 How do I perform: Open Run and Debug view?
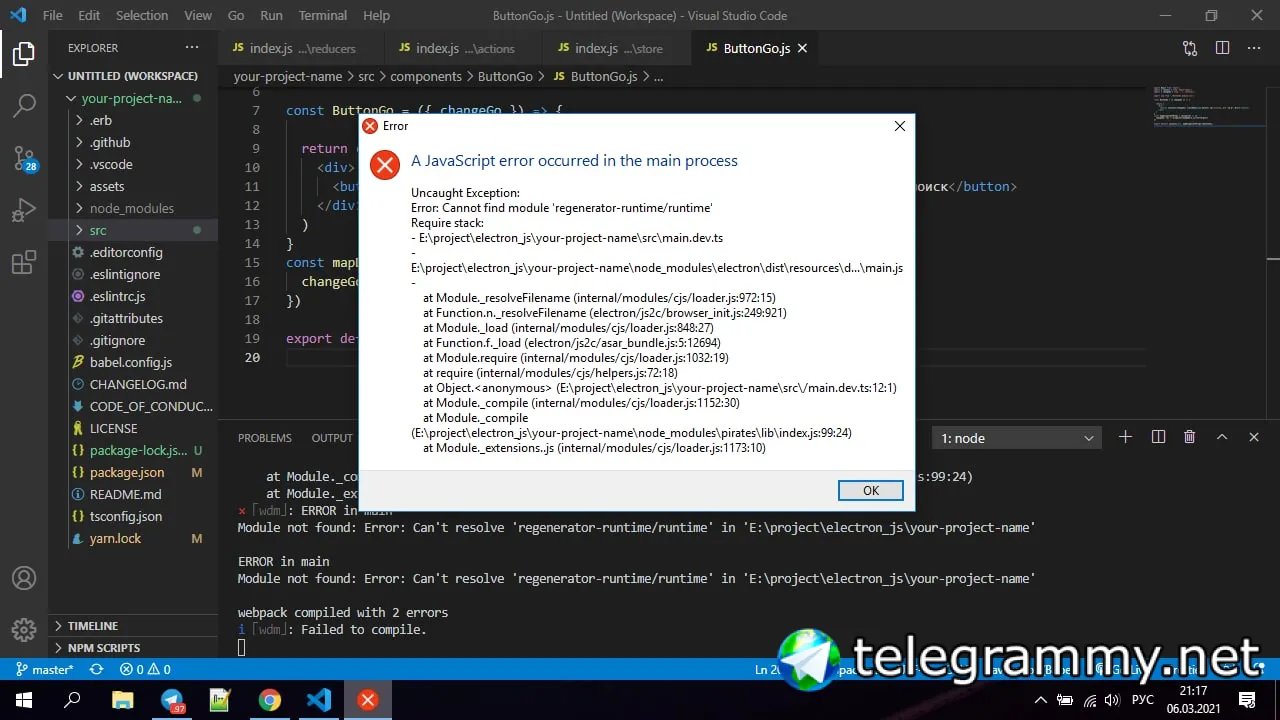[24, 210]
